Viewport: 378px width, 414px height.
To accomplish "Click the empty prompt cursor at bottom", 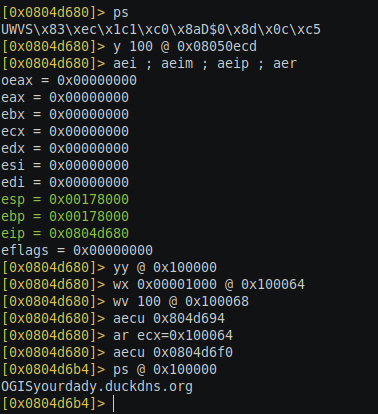I will click(x=113, y=404).
